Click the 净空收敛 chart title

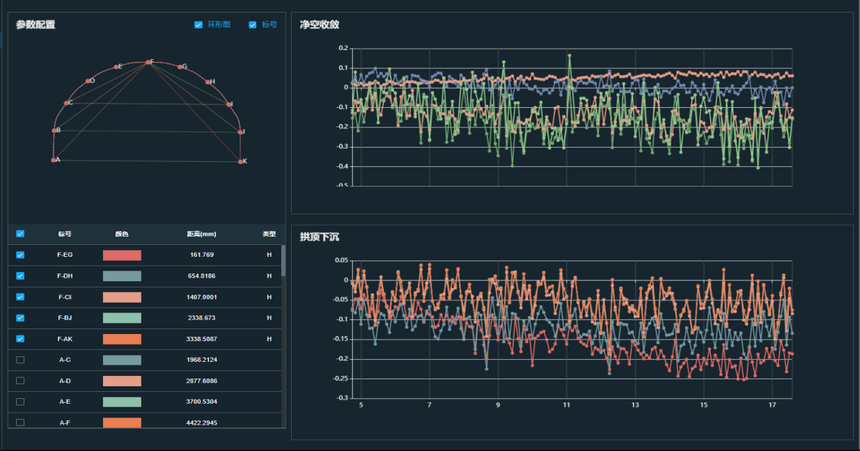320,25
